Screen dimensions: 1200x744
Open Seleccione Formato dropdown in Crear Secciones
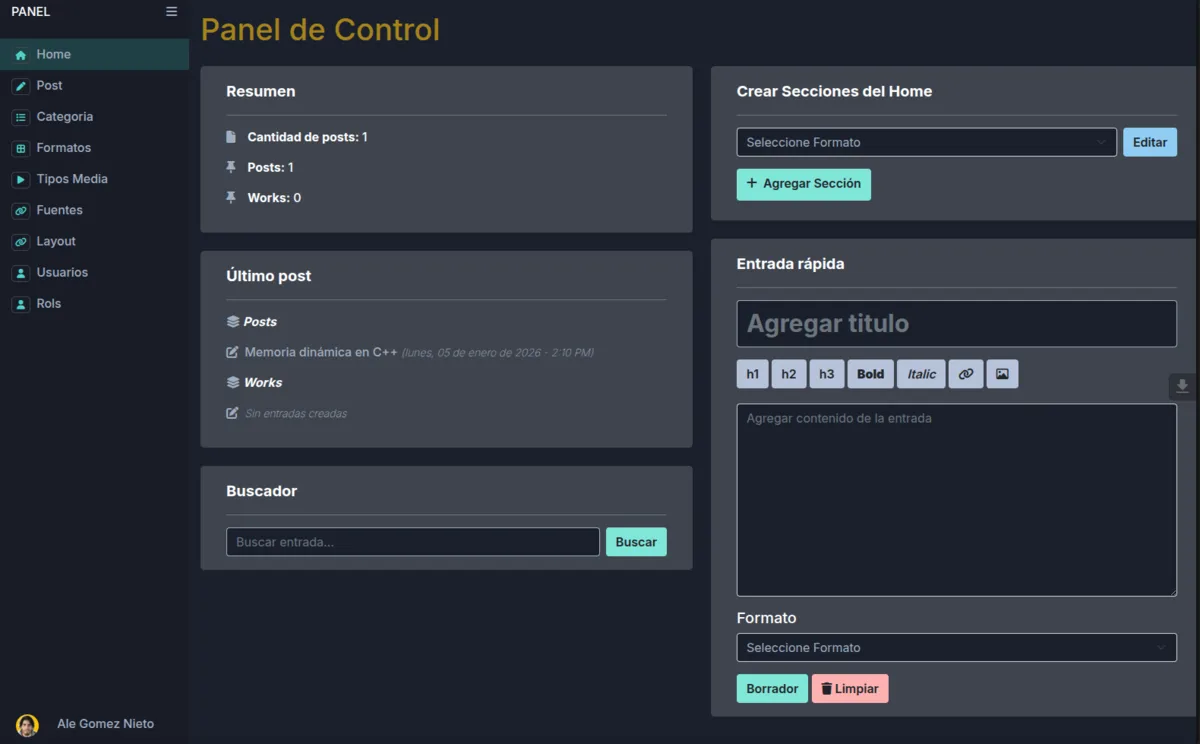926,142
